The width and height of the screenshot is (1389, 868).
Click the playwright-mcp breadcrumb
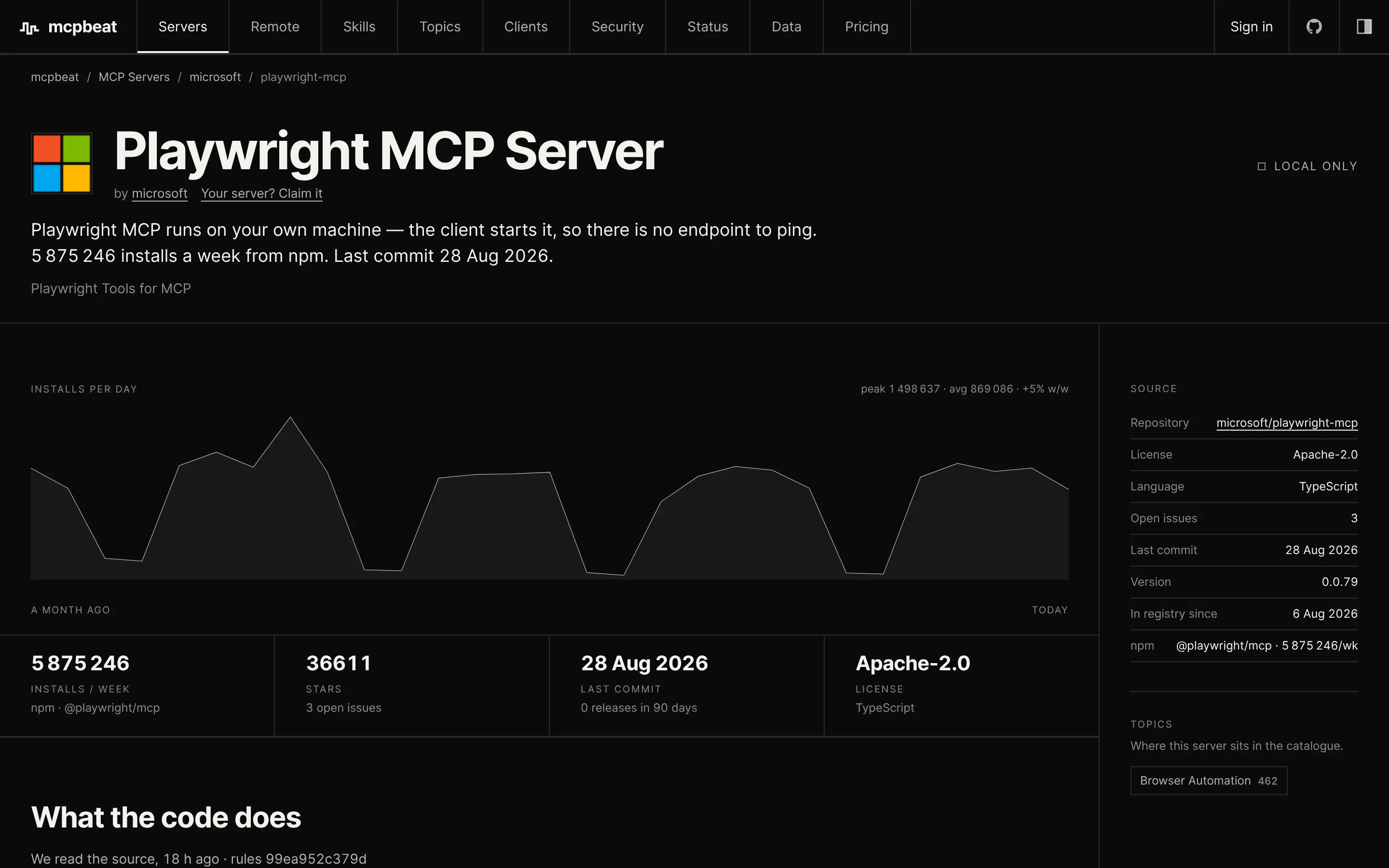303,77
